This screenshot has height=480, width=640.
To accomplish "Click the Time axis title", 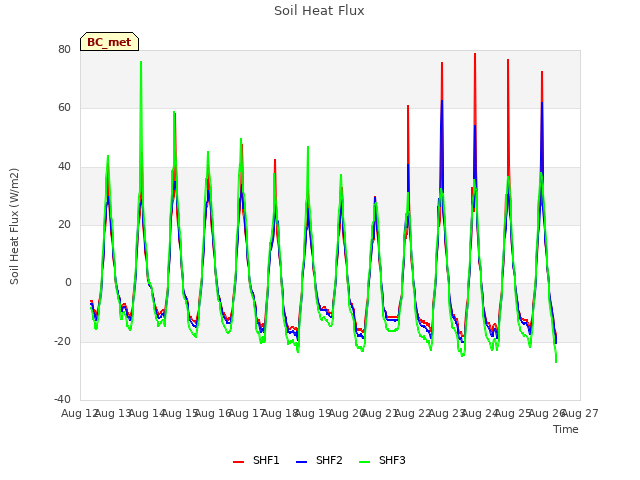I will [x=566, y=429].
